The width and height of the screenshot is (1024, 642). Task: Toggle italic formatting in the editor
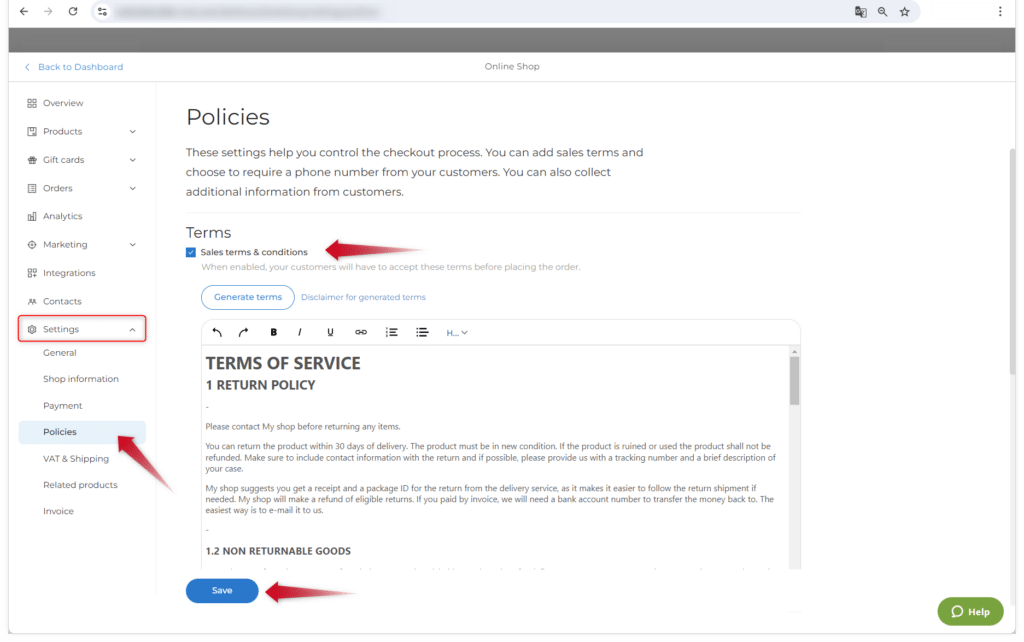pos(299,332)
